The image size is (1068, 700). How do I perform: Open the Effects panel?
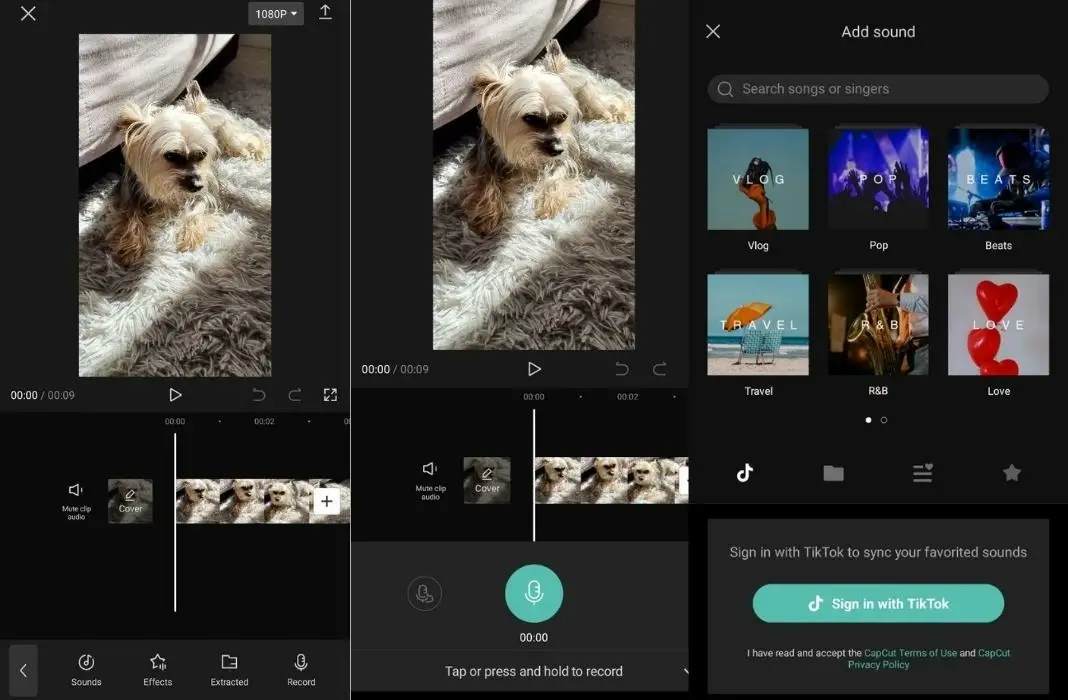pyautogui.click(x=157, y=668)
